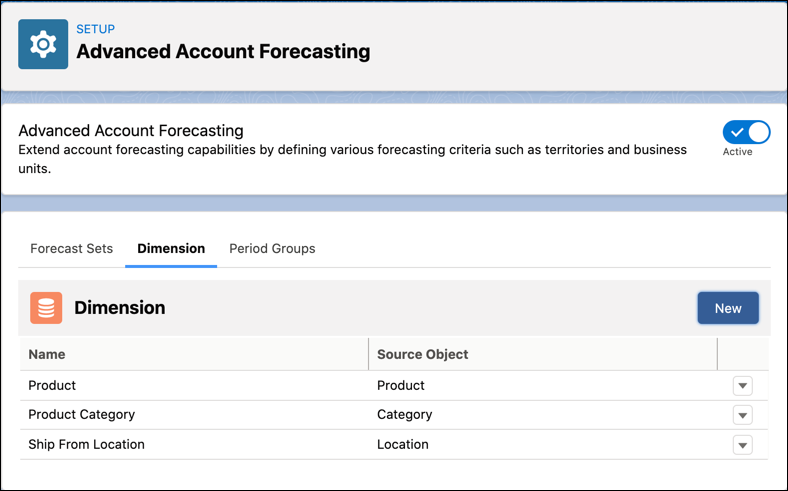Click the Setup gear icon

pos(43,44)
